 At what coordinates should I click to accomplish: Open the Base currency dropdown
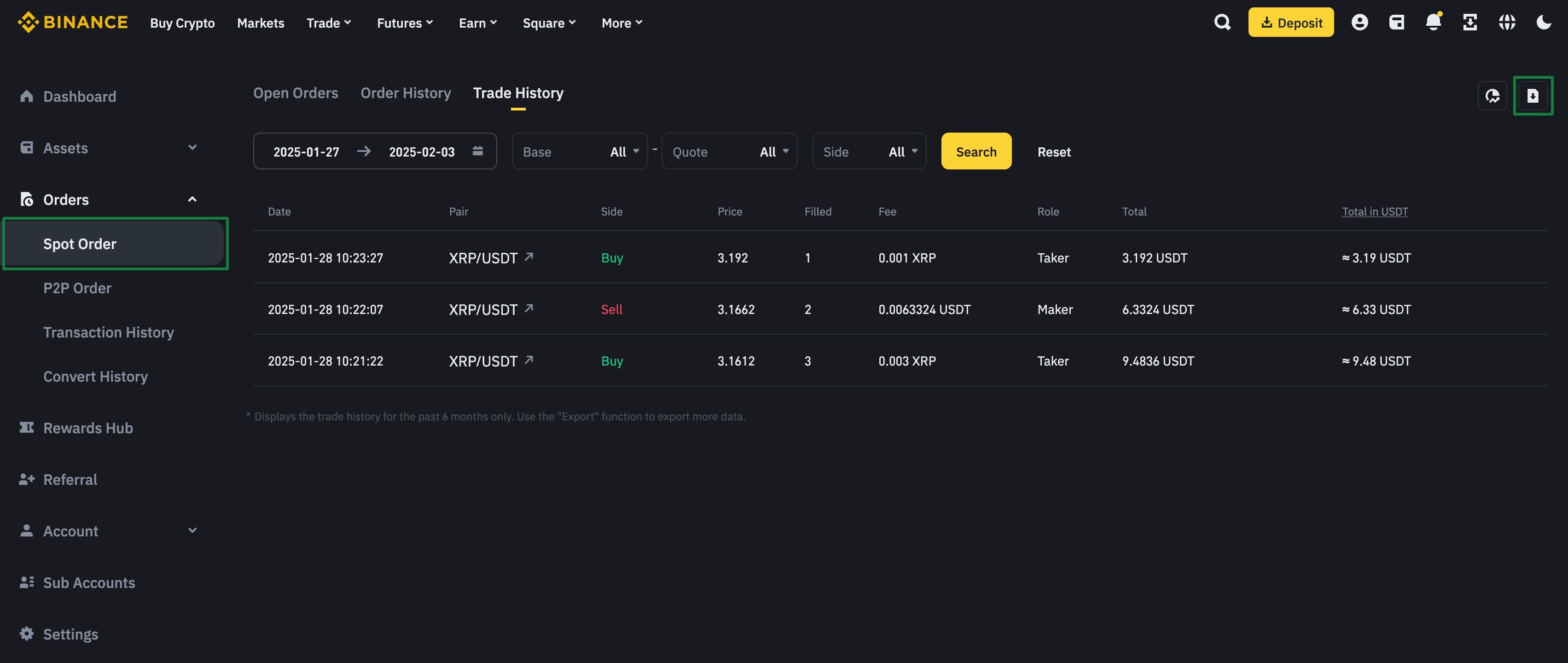[x=580, y=151]
